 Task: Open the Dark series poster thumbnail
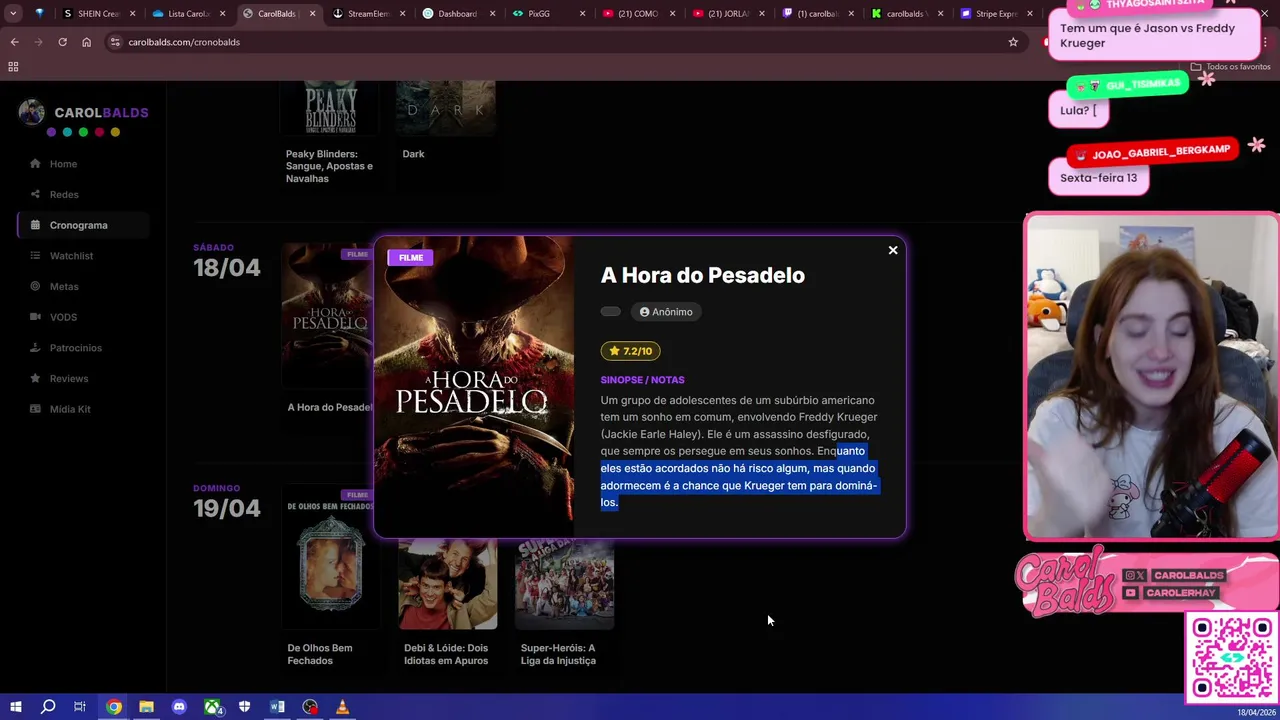pyautogui.click(x=446, y=110)
